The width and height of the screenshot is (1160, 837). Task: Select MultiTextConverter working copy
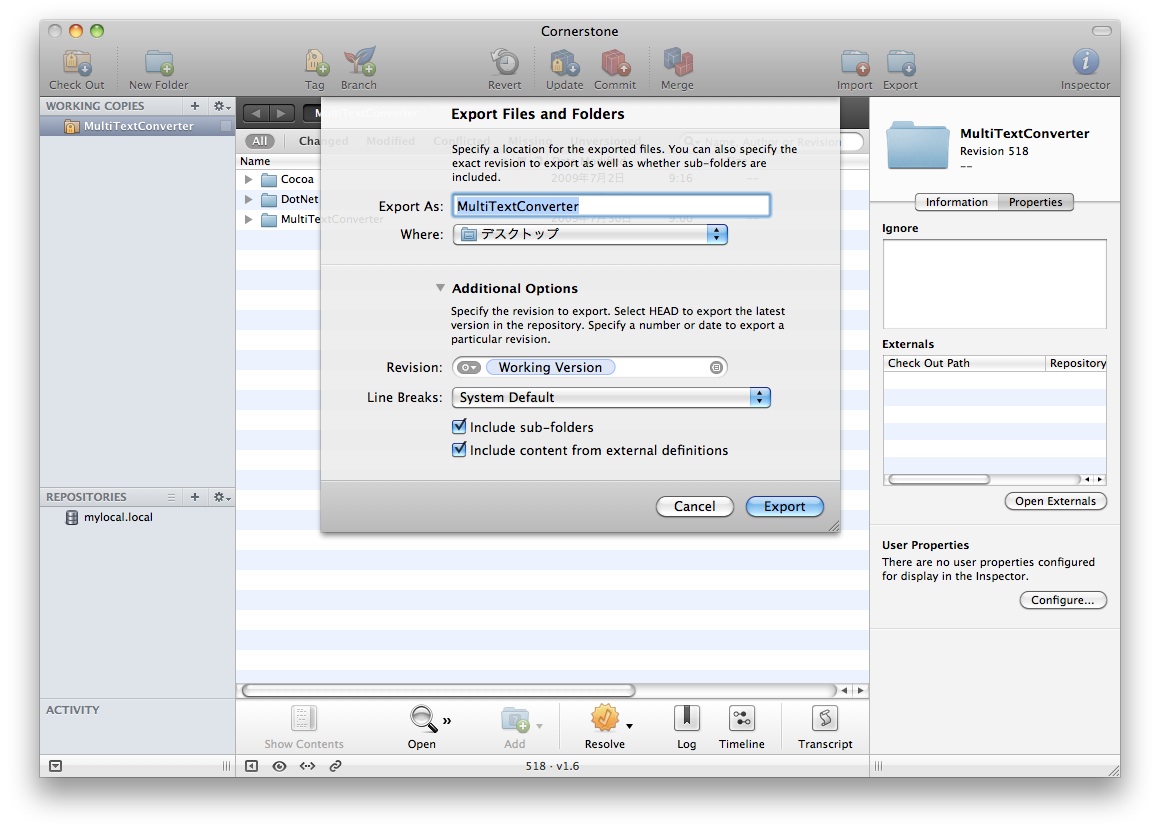tap(138, 126)
